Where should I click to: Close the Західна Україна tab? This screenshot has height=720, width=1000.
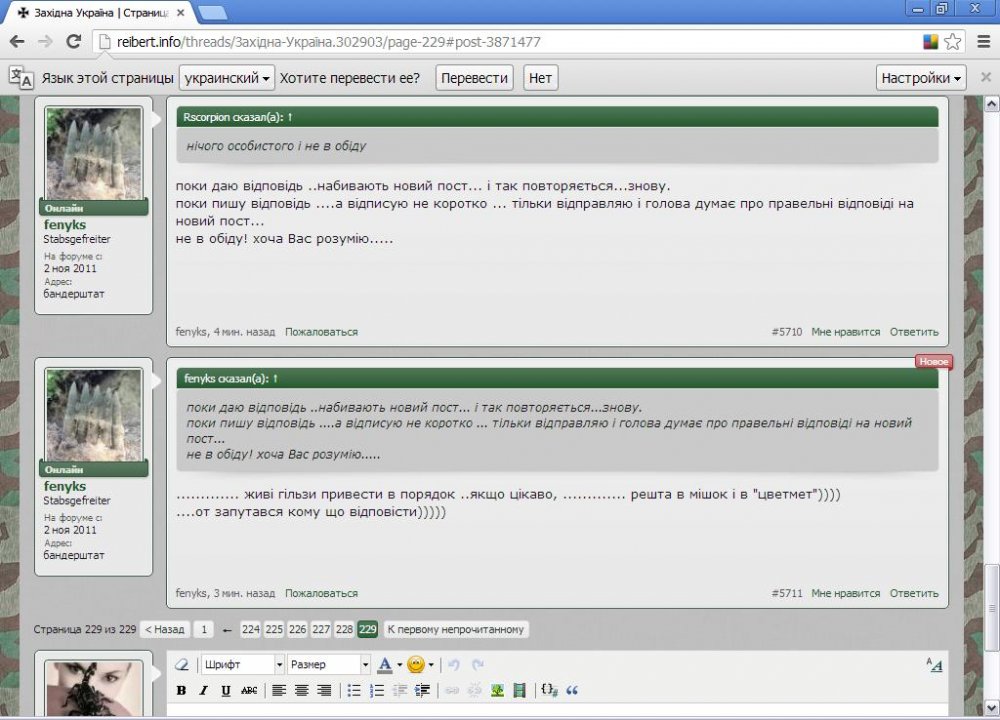click(180, 13)
